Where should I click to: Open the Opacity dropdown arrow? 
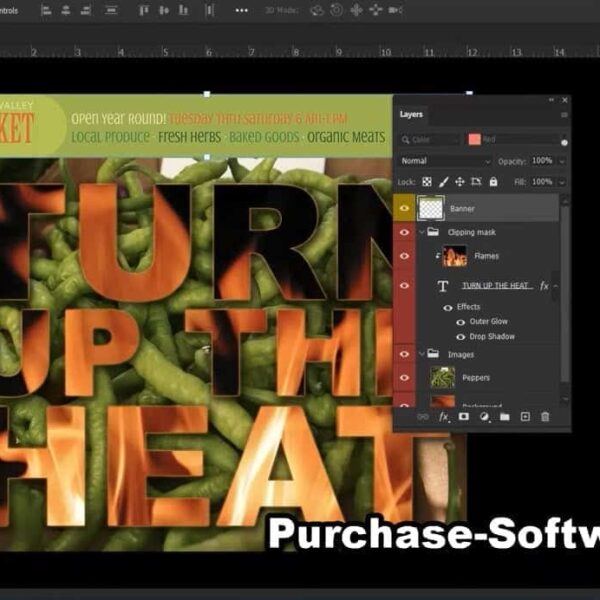[x=560, y=161]
